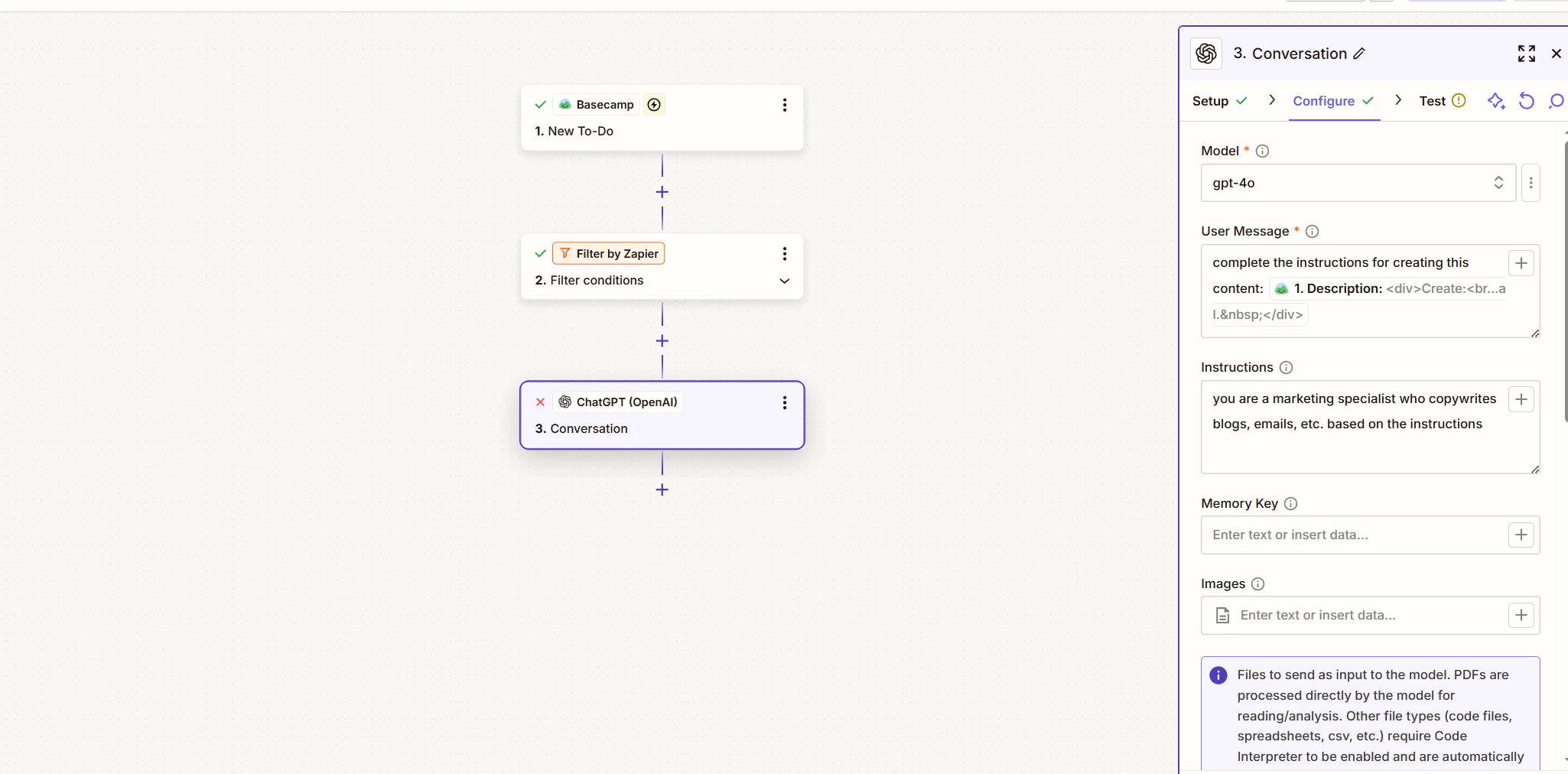Screen dimensions: 1568x774
Task: Open Model field three-dot options
Action: (x=1531, y=183)
